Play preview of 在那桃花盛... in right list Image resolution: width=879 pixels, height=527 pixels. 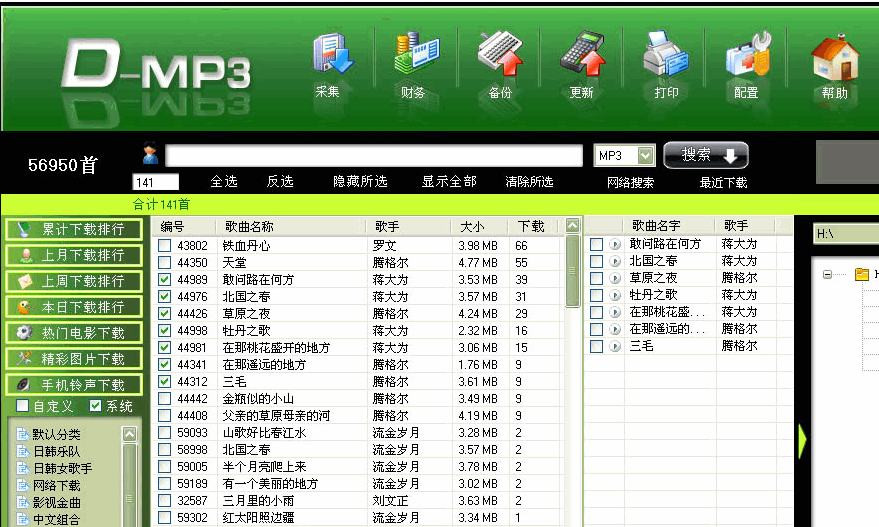click(x=615, y=312)
